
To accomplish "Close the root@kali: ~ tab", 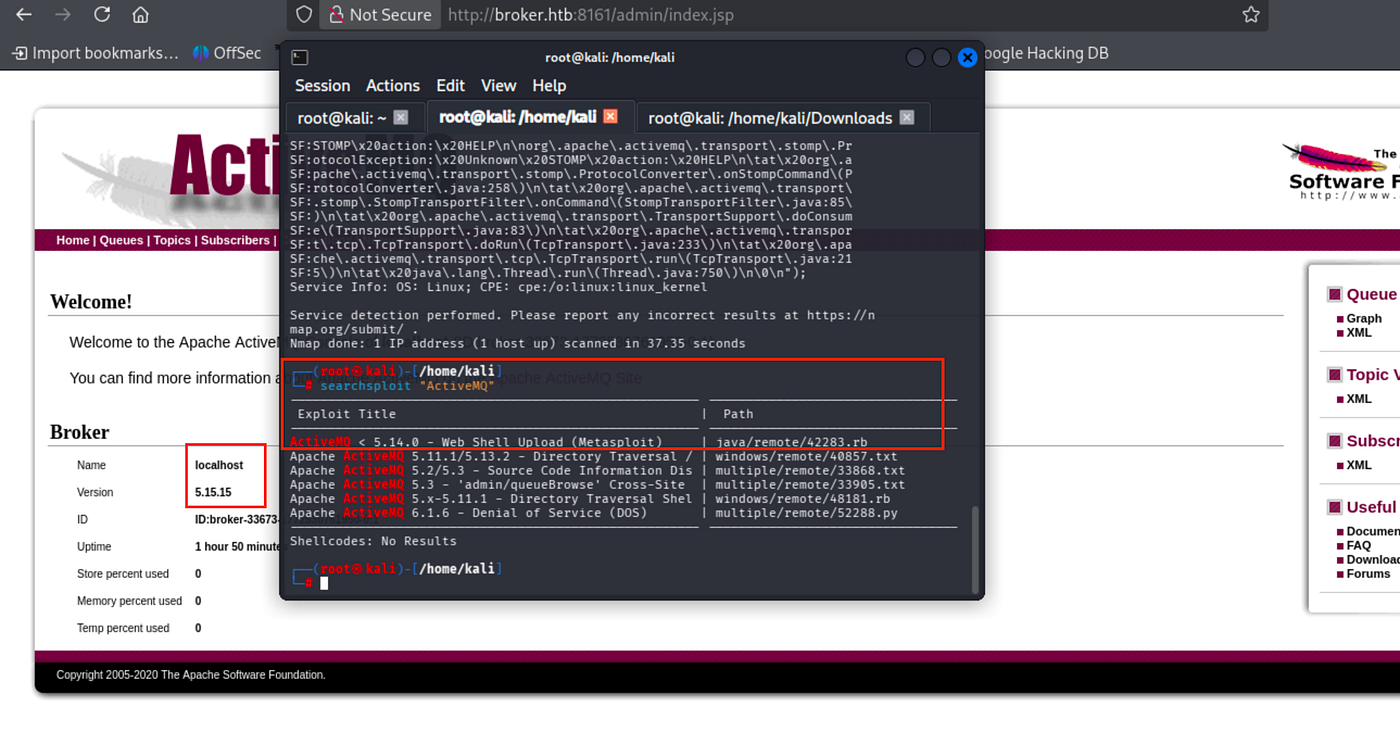I will click(401, 117).
